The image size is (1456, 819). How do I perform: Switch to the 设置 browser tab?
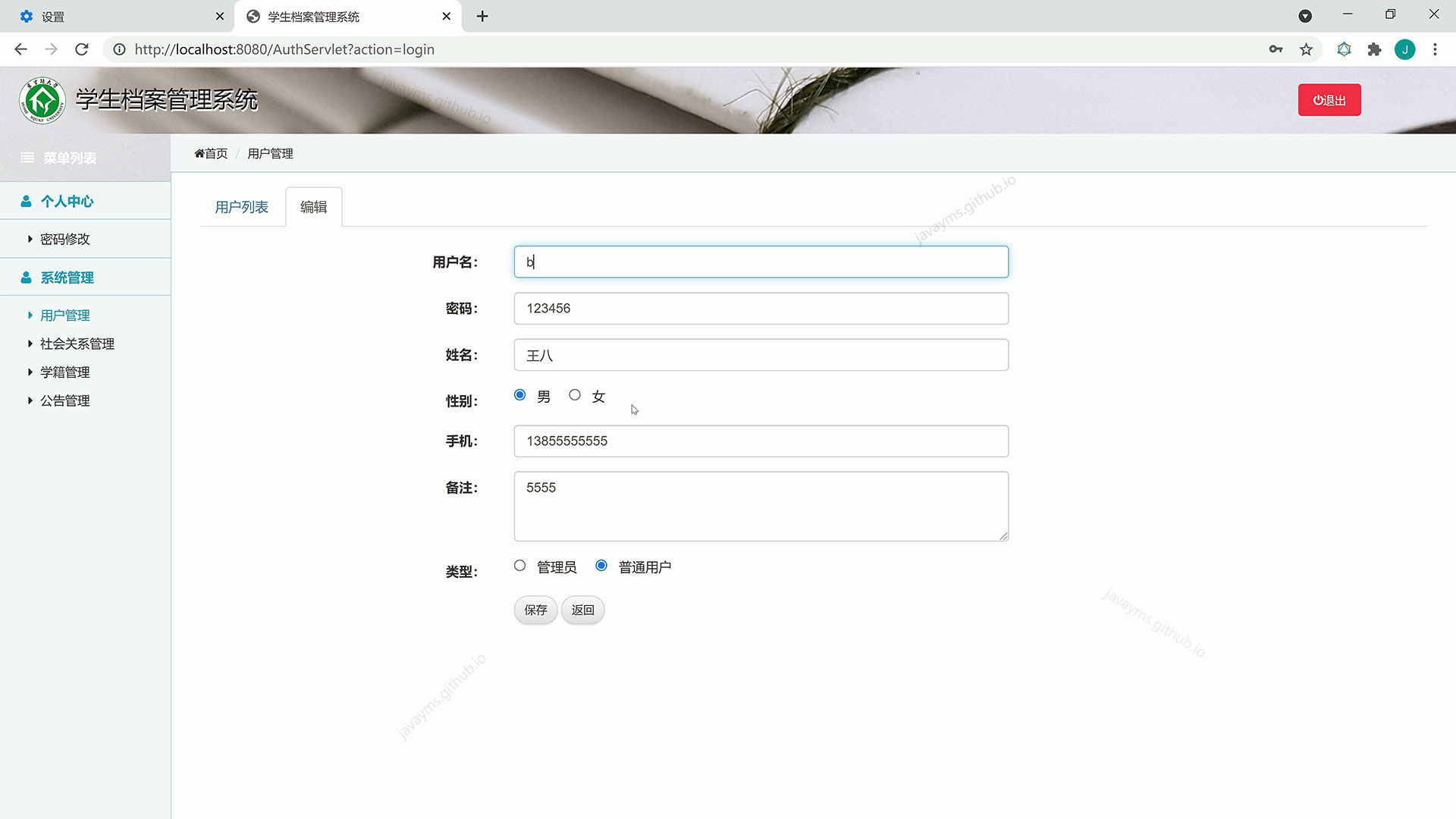(x=52, y=16)
